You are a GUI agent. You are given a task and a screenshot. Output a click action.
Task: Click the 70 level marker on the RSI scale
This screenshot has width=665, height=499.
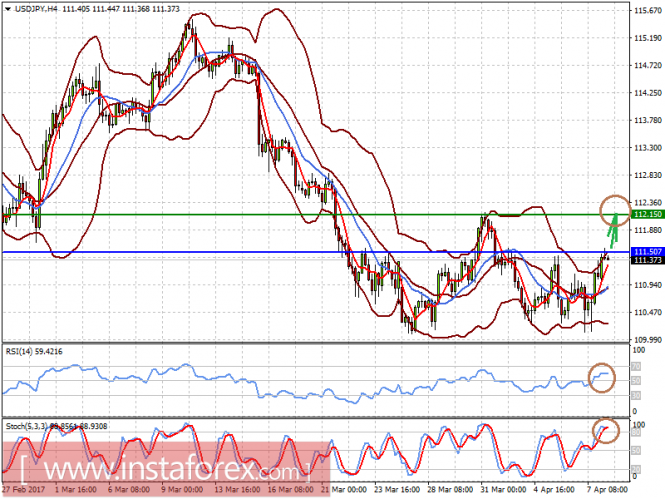[x=636, y=366]
